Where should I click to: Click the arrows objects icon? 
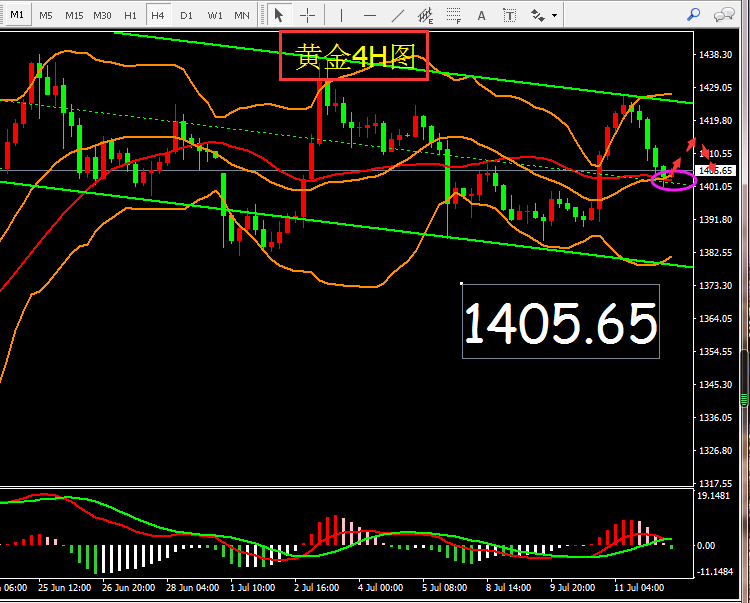(x=538, y=15)
